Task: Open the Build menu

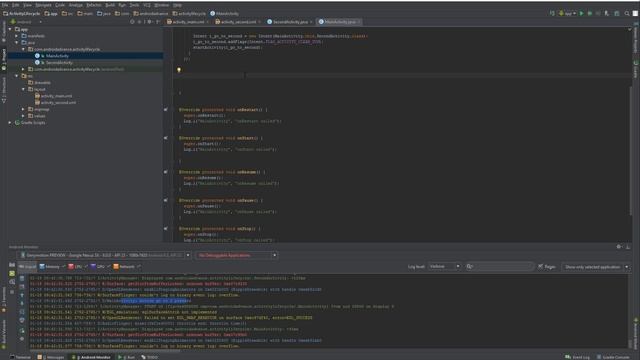Action: [x=110, y=5]
